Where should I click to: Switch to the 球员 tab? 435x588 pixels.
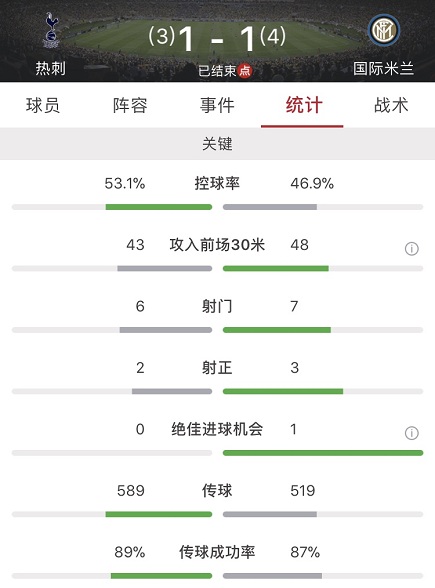[43, 105]
